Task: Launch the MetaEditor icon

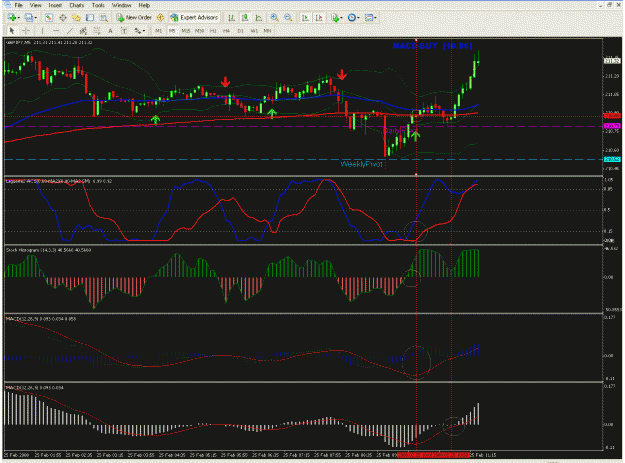Action: pyautogui.click(x=160, y=18)
